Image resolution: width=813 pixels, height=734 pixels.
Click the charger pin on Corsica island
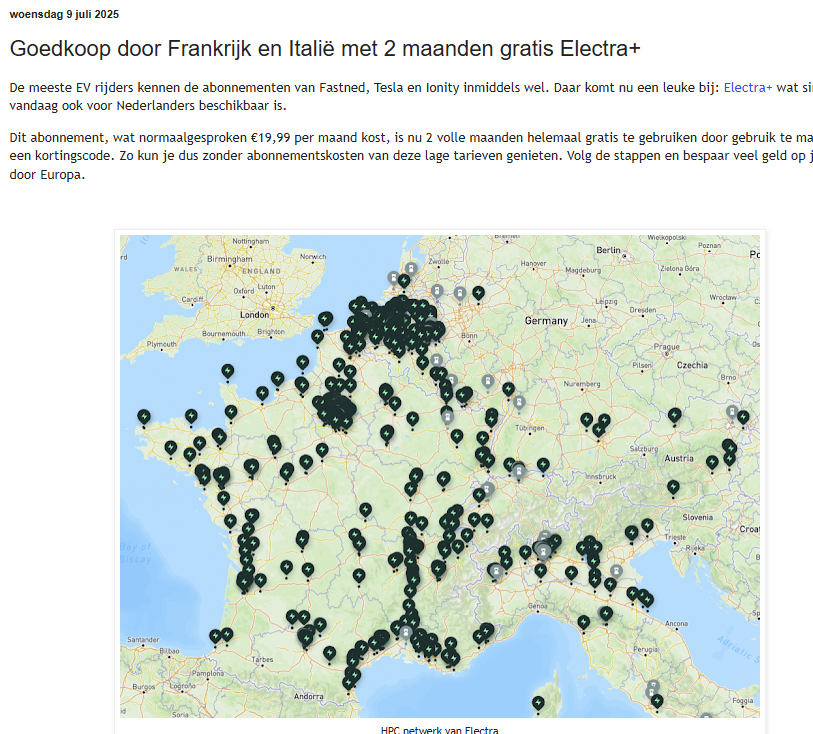538,703
